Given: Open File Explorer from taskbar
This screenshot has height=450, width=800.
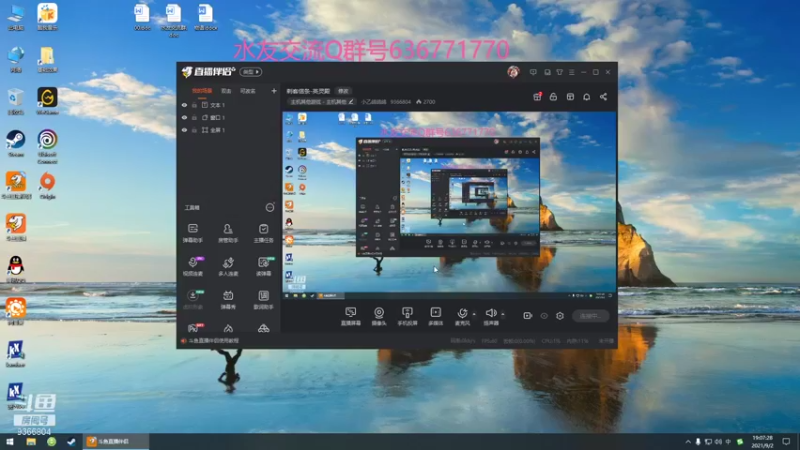Looking at the screenshot, I should (31, 442).
